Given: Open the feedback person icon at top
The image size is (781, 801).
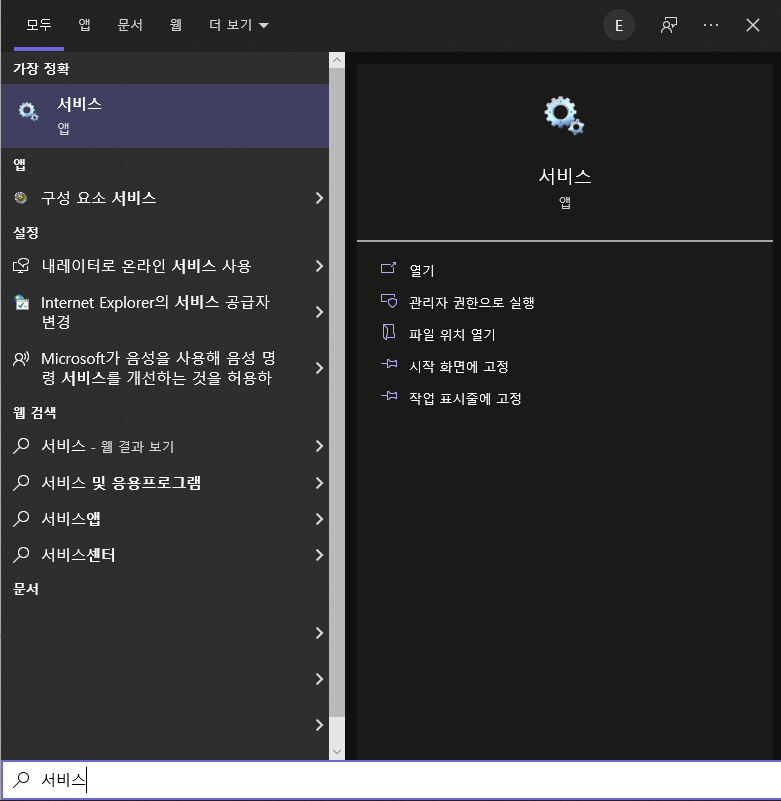Looking at the screenshot, I should click(x=669, y=25).
